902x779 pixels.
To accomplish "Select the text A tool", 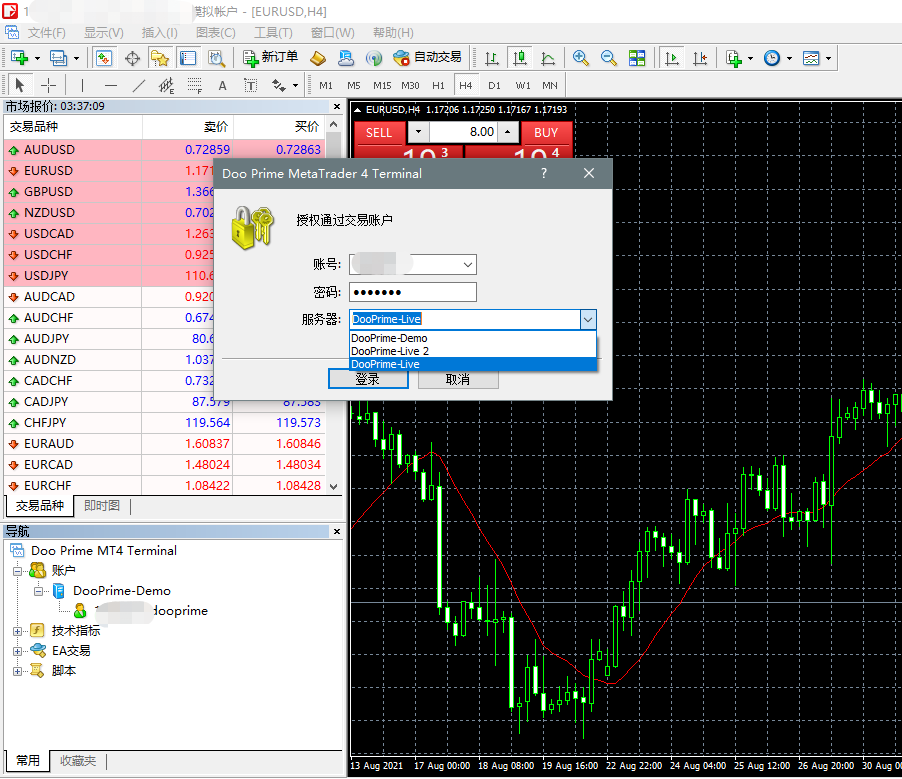I will (222, 86).
